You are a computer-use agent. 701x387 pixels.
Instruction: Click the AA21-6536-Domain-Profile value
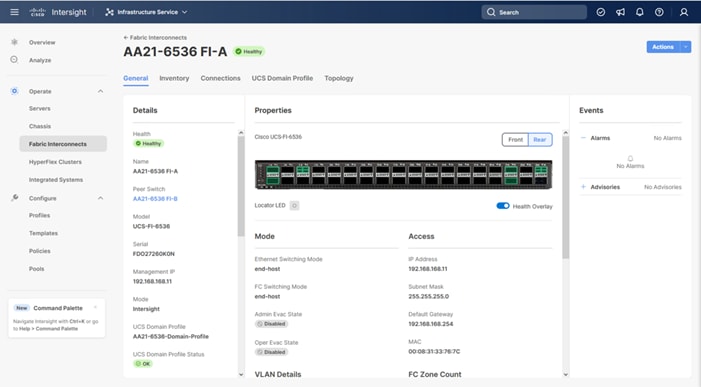[x=171, y=337]
